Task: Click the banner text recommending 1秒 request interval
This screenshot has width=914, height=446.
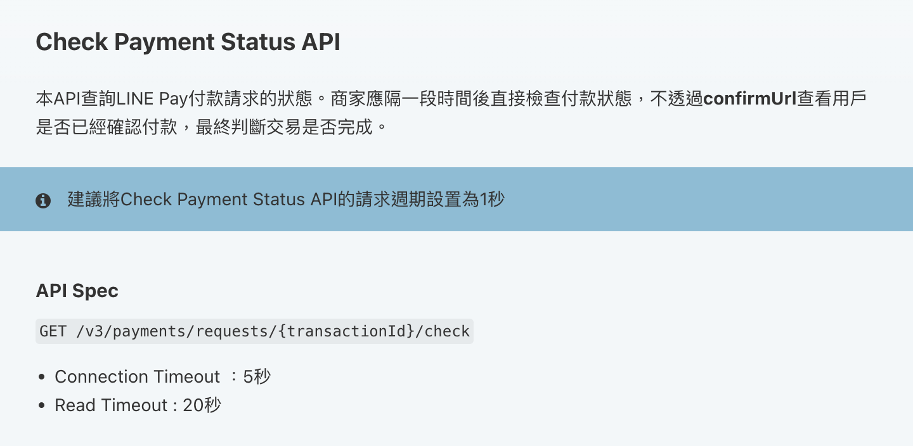Action: 286,200
